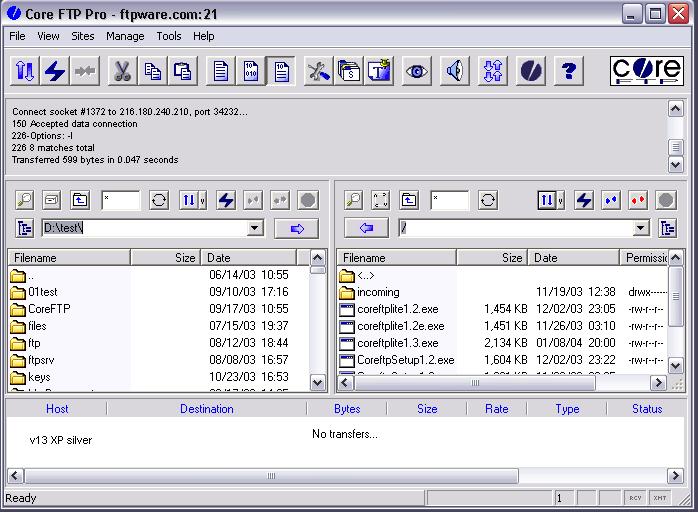Click the local pane lightning bolt icon
This screenshot has width=698, height=512.
(x=226, y=200)
